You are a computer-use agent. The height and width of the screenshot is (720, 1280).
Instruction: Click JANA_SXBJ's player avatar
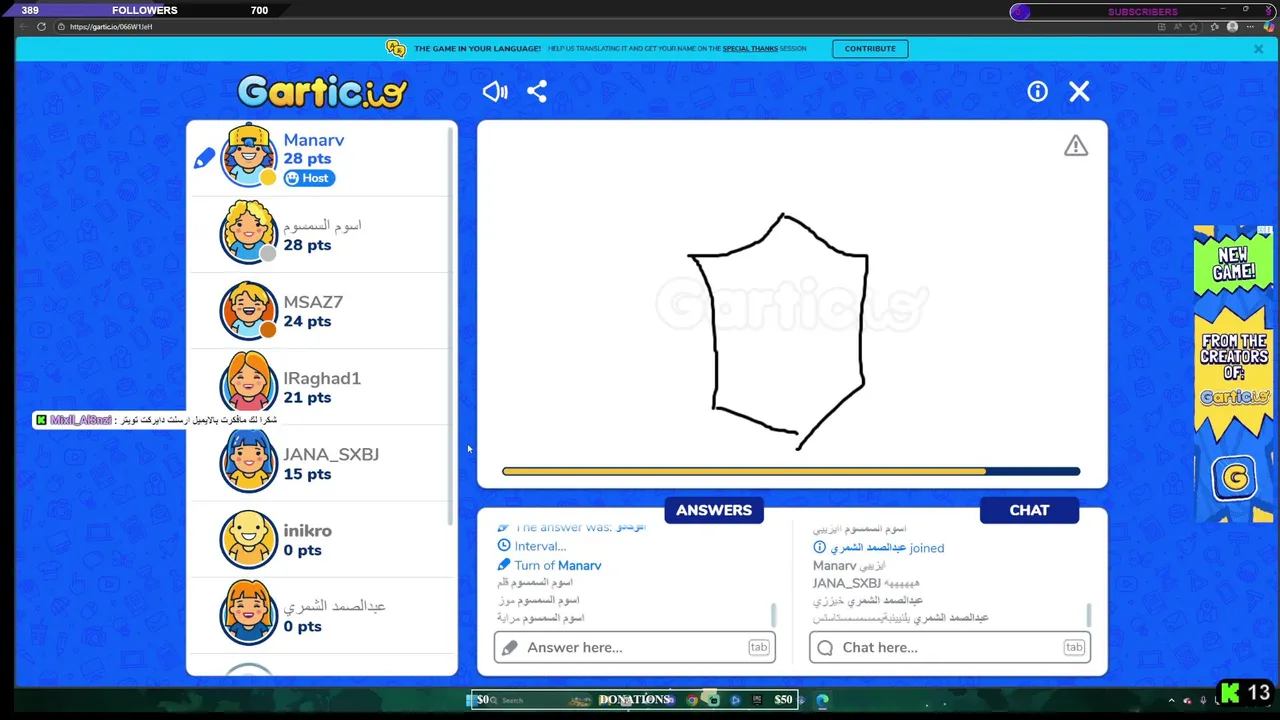pyautogui.click(x=248, y=462)
